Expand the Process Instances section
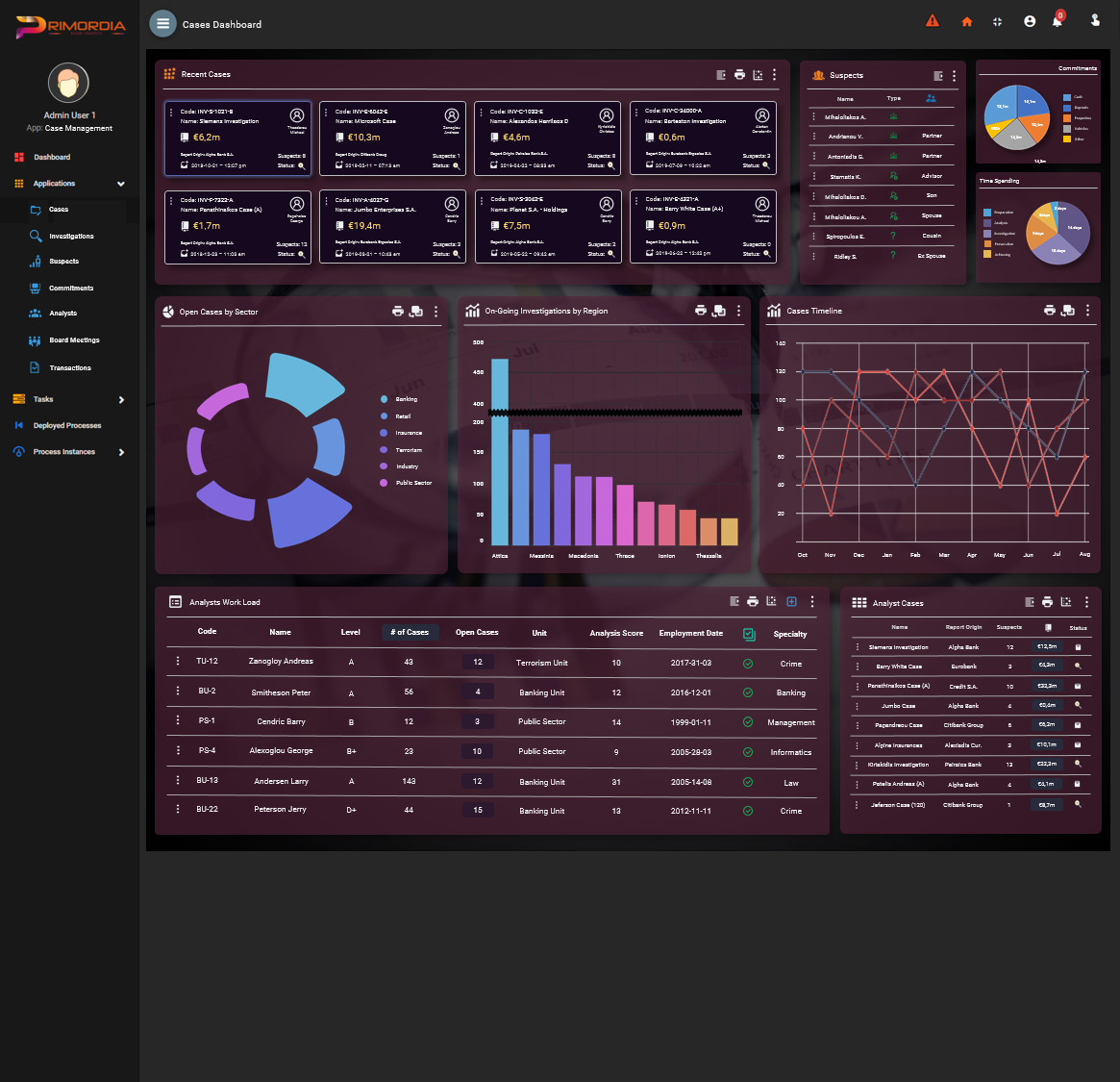 tap(121, 452)
